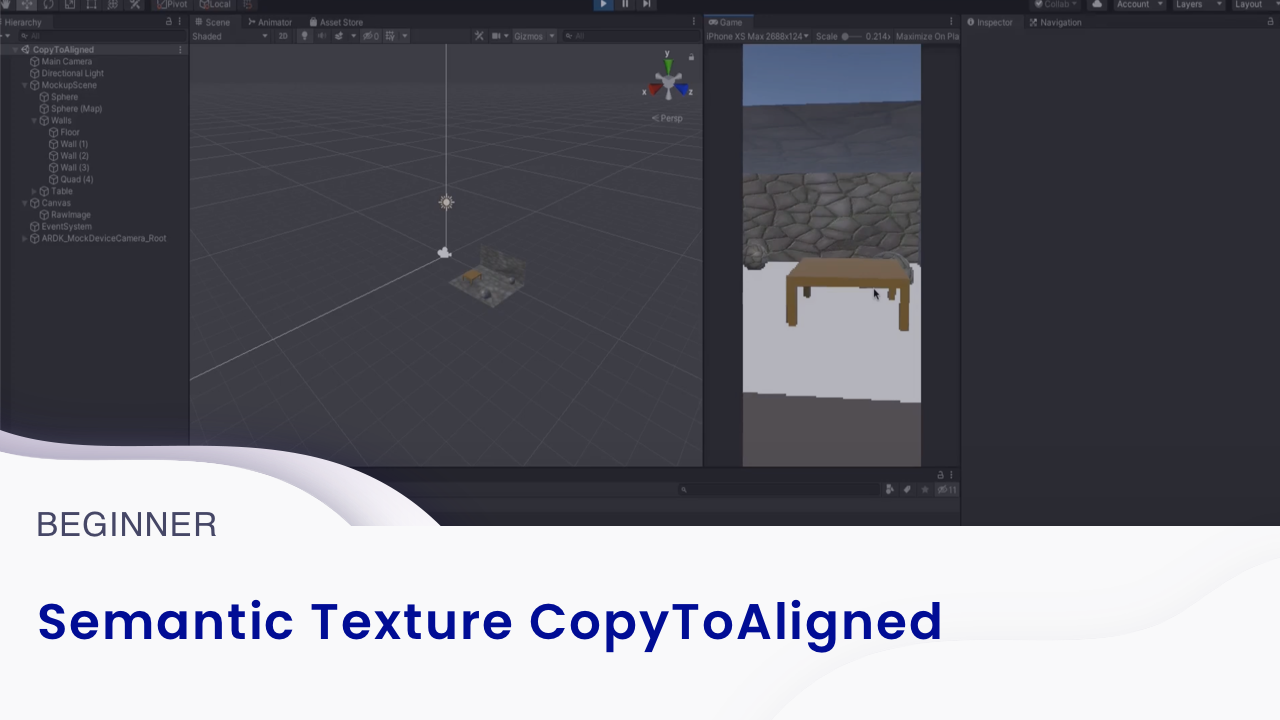Screen dimensions: 1280x720
Task: Select the Rect transform tool
Action: pos(92,4)
